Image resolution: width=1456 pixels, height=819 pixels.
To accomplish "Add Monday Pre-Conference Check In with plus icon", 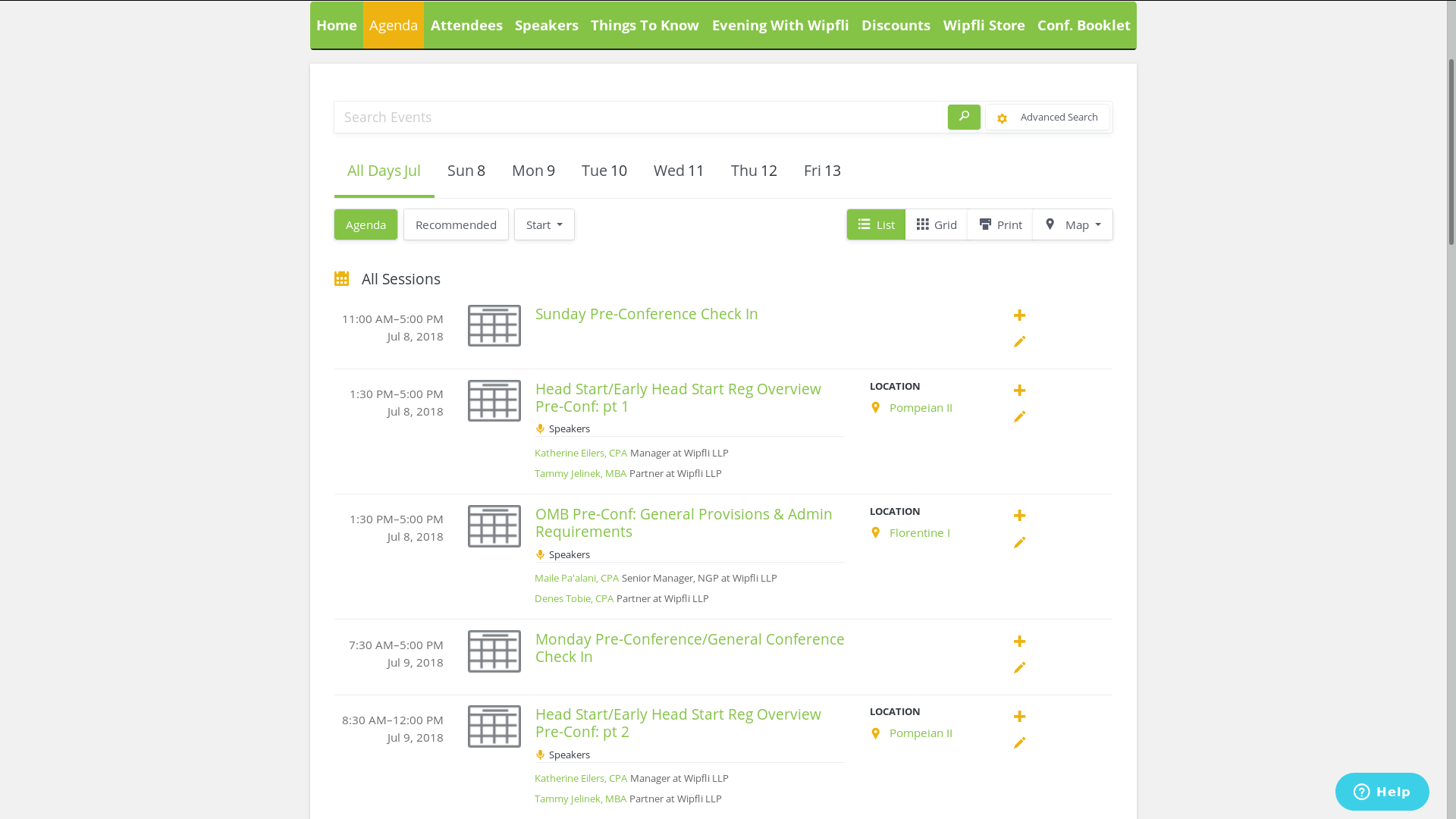I will point(1020,642).
